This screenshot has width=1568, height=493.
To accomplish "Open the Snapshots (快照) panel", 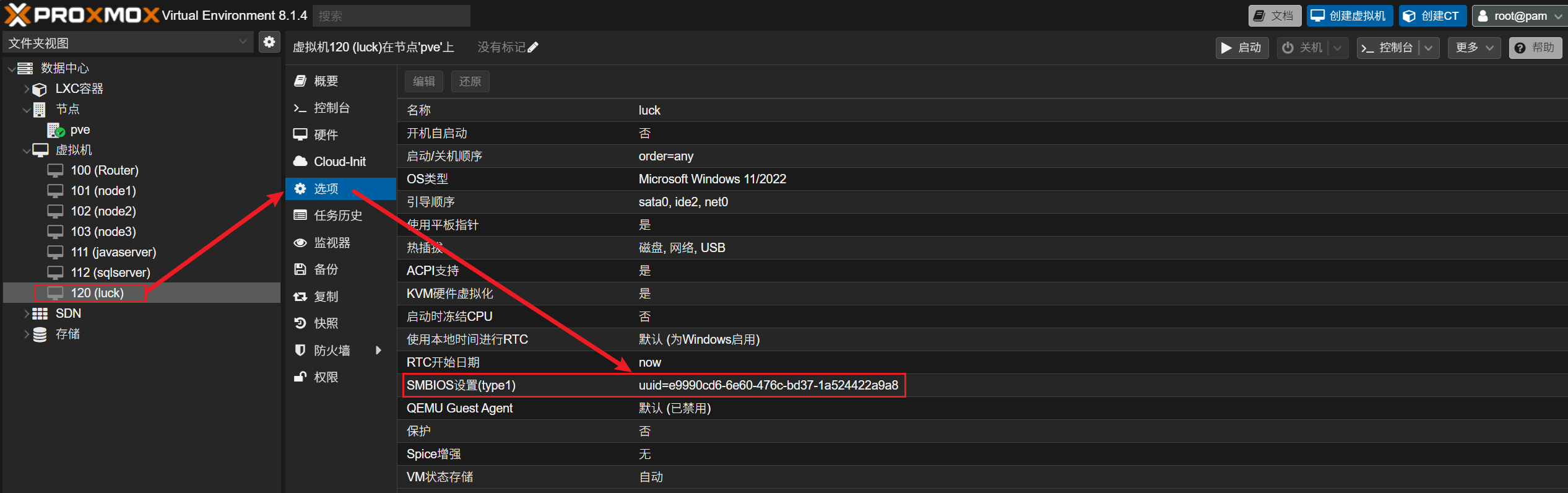I will click(x=326, y=323).
